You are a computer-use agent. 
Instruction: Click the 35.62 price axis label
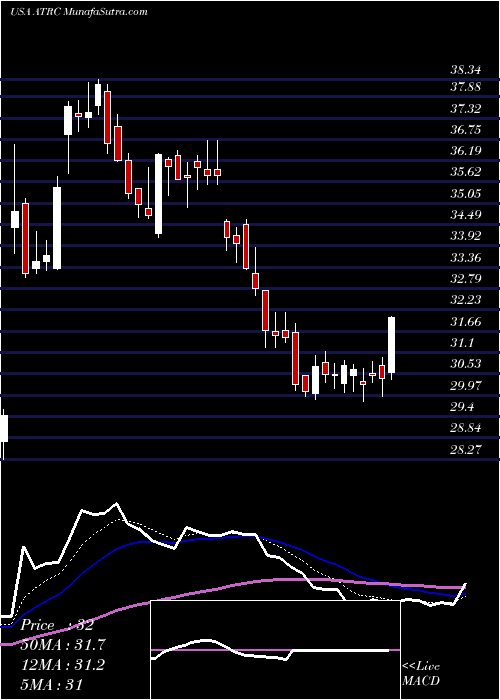[466, 172]
